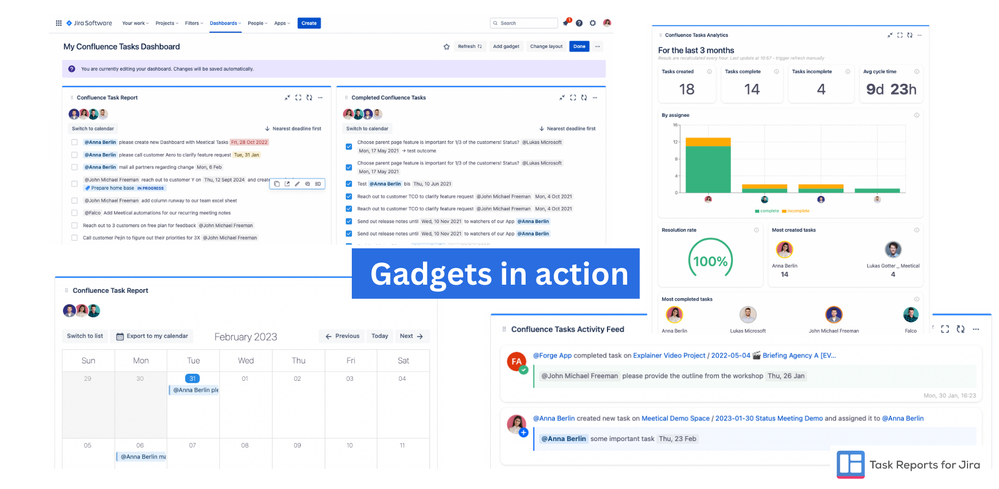The width and height of the screenshot is (999, 489).
Task: Check task 'please create new Dashboard with Meetical Tasks'
Action: (x=75, y=142)
